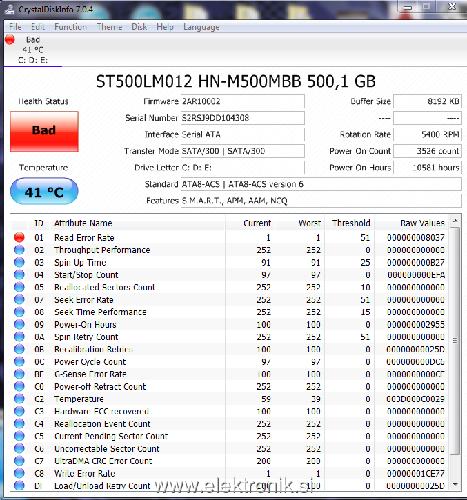Click blue status dot for Seek Time Performance
The image size is (467, 500).
pos(19,312)
